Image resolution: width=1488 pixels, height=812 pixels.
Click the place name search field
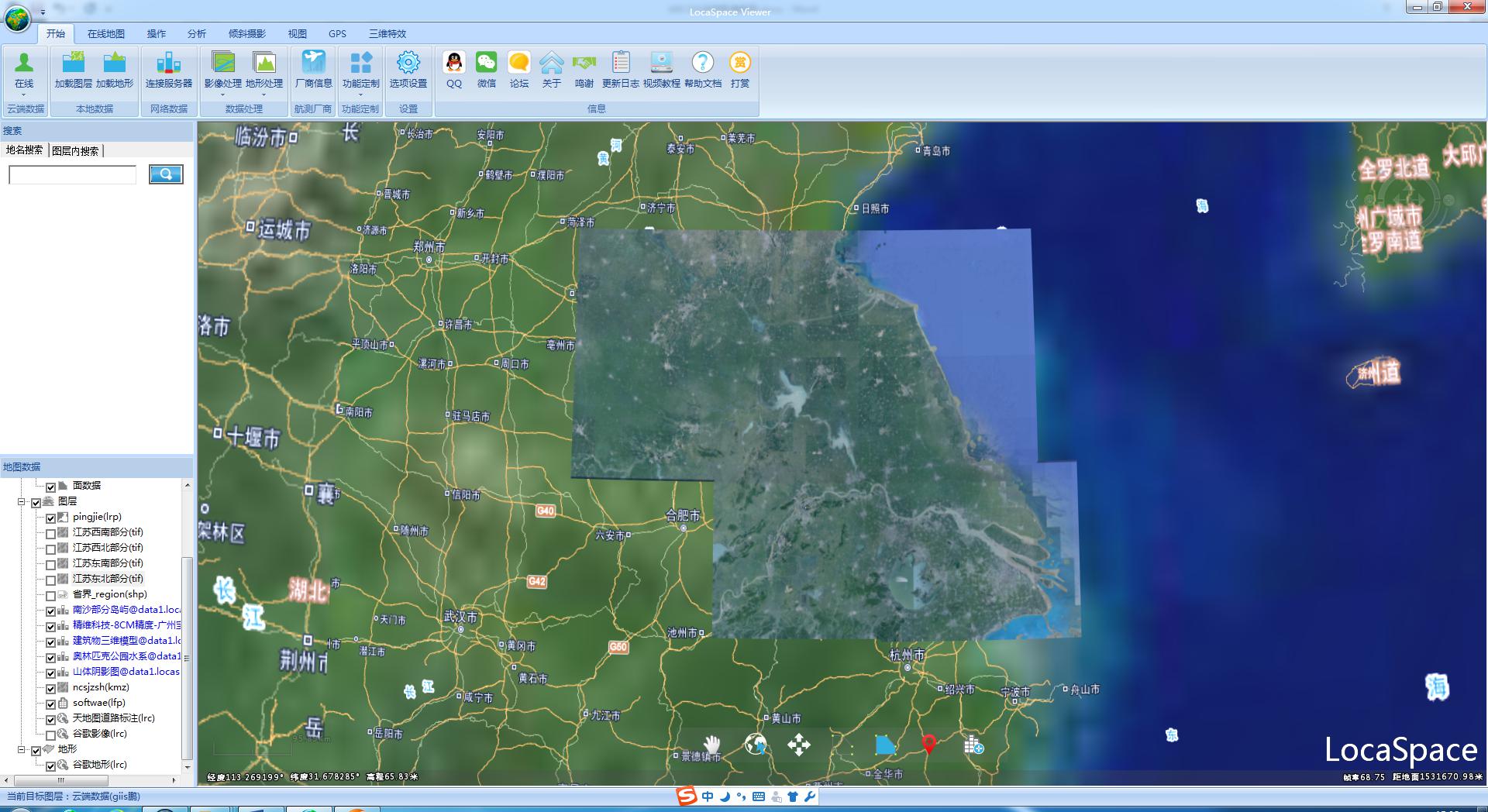pos(72,174)
